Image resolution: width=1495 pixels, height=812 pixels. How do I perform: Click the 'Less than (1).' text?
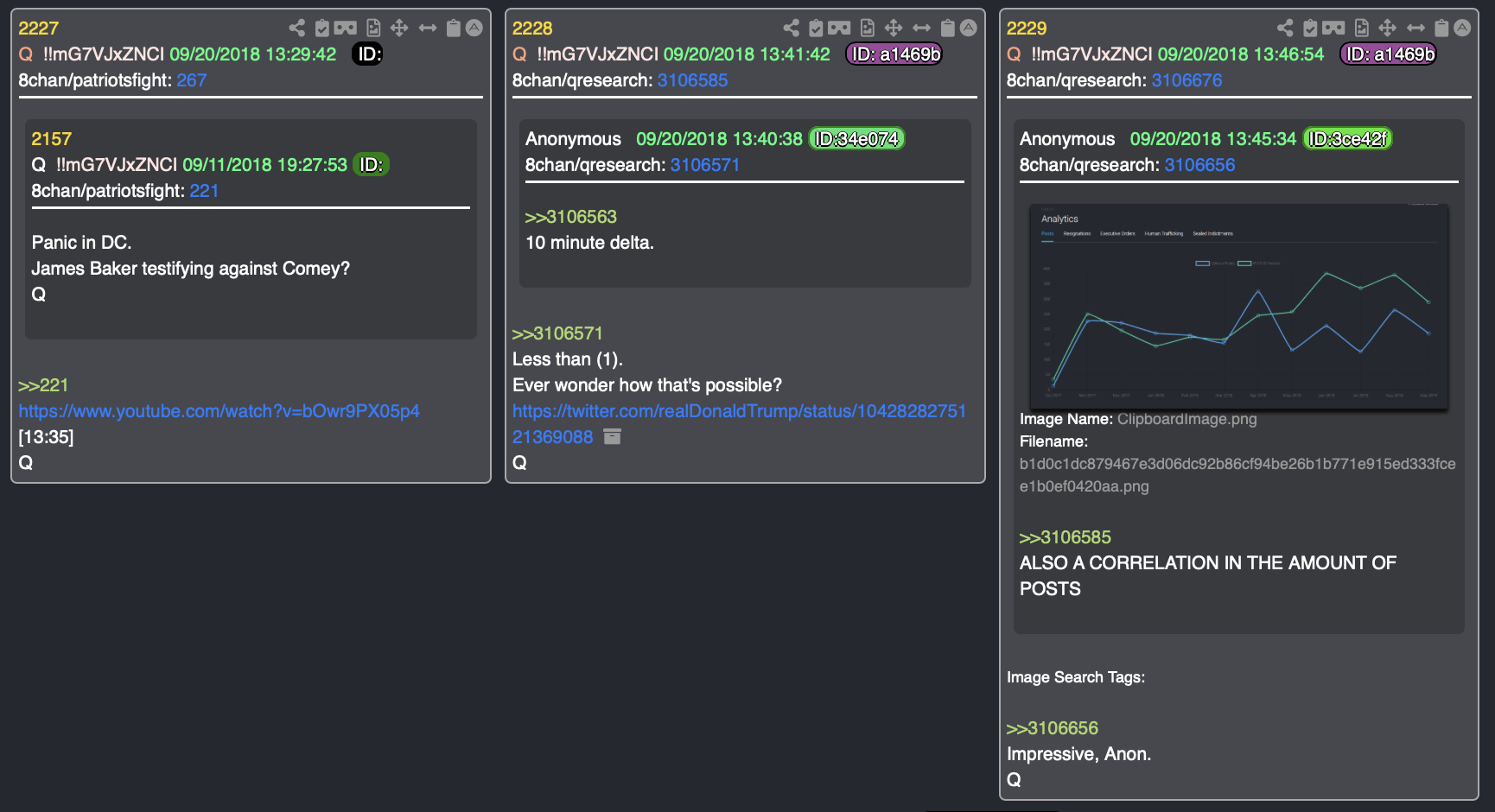(x=568, y=359)
